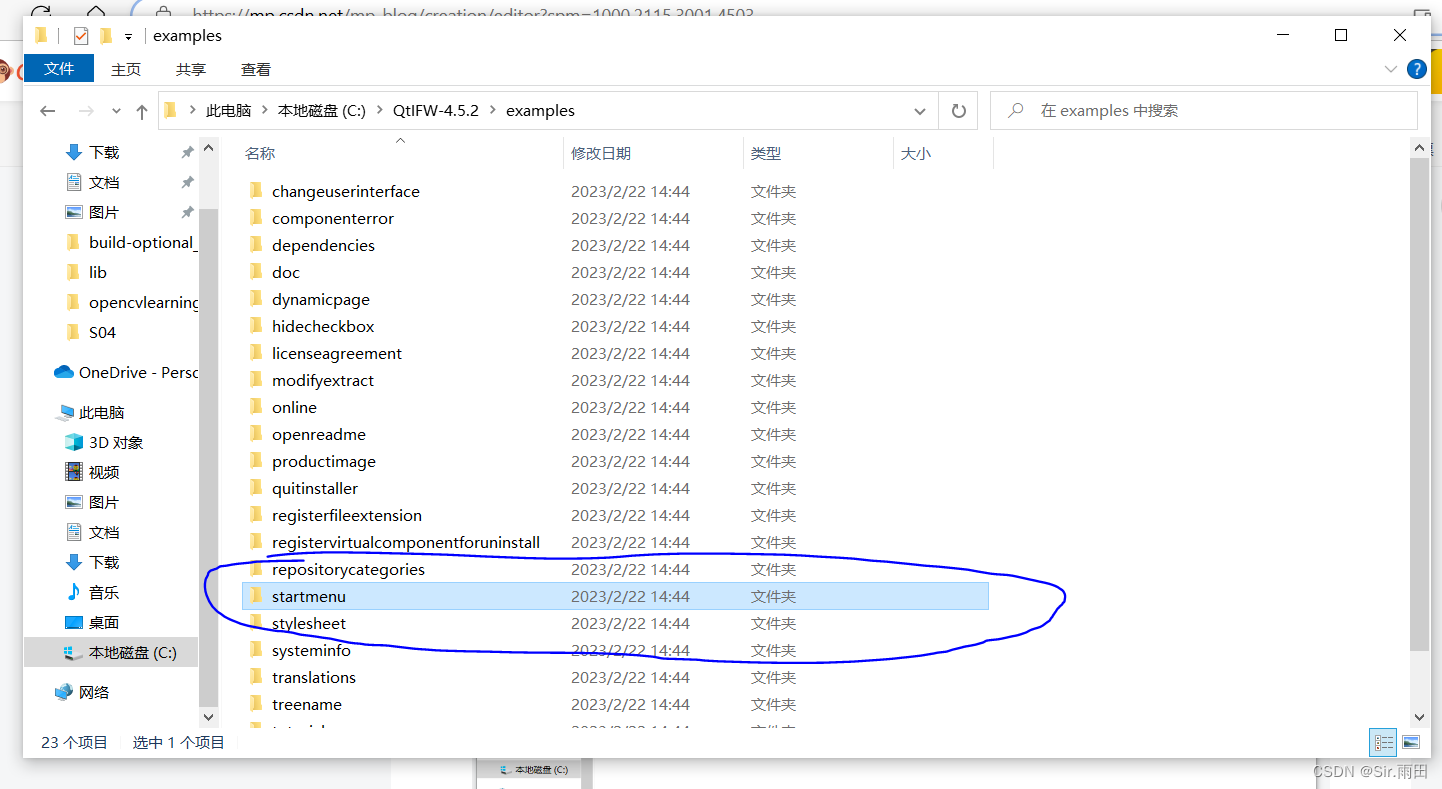The height and width of the screenshot is (789, 1442).
Task: Switch to details view in status bar
Action: tap(1383, 742)
